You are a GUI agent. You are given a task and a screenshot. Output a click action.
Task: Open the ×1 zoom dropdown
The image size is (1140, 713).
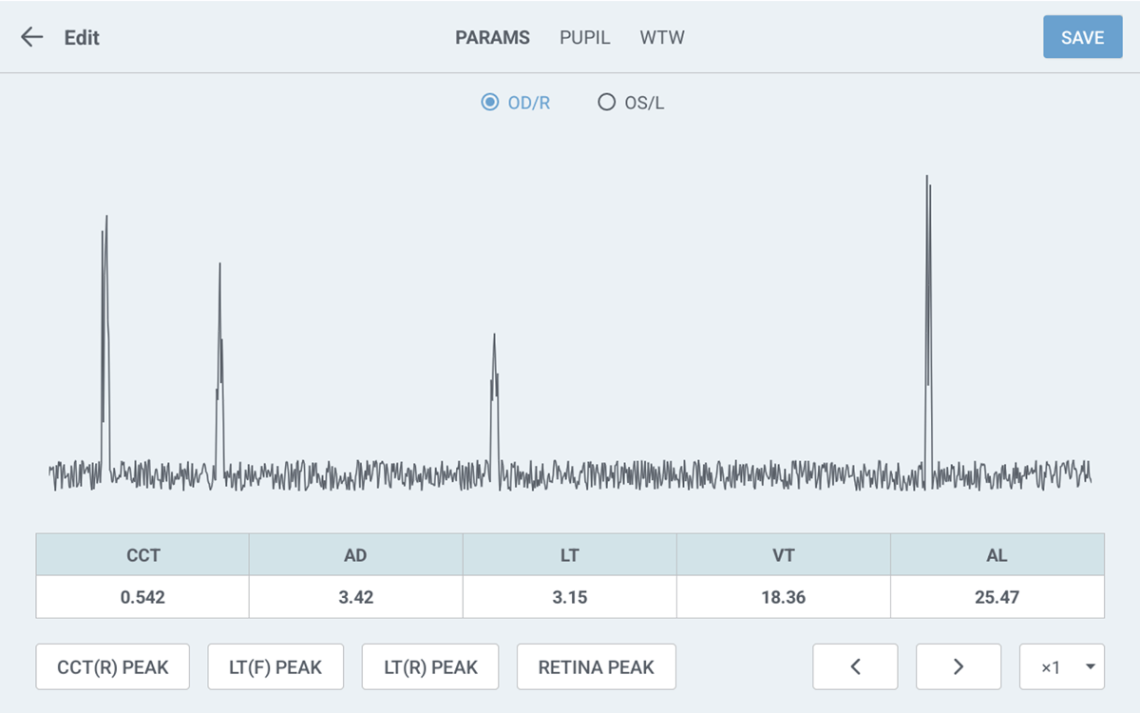click(1061, 667)
